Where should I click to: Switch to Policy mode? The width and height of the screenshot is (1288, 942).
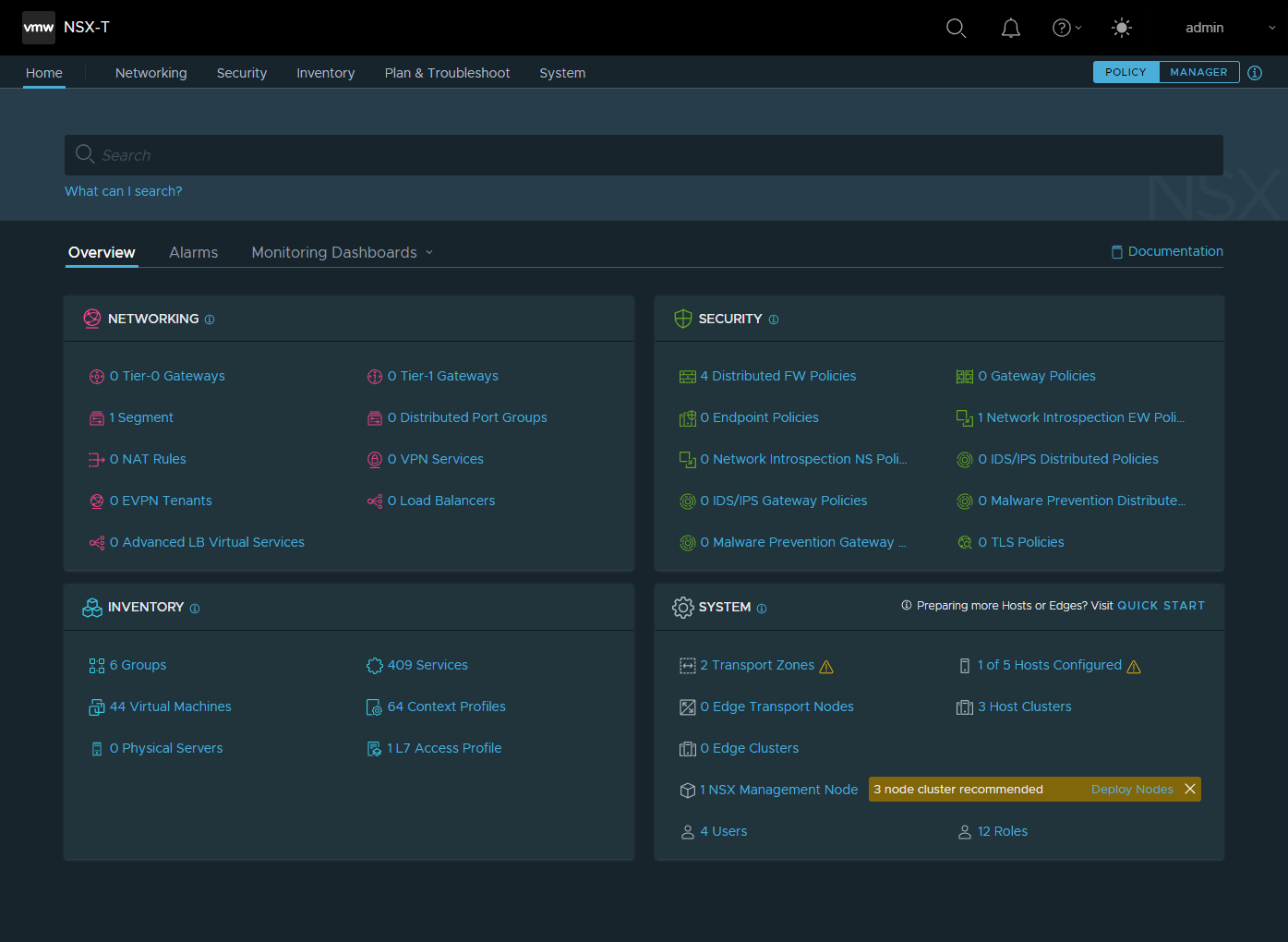(x=1125, y=72)
